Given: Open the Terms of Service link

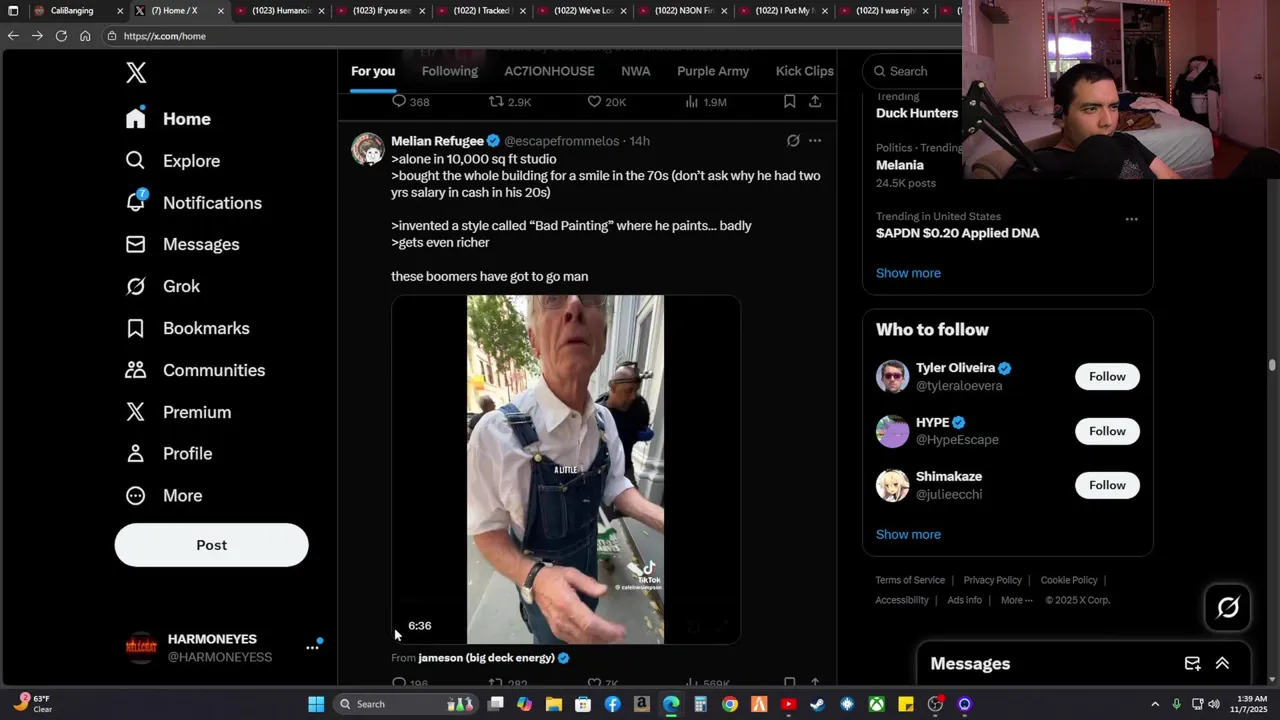Looking at the screenshot, I should (x=910, y=580).
